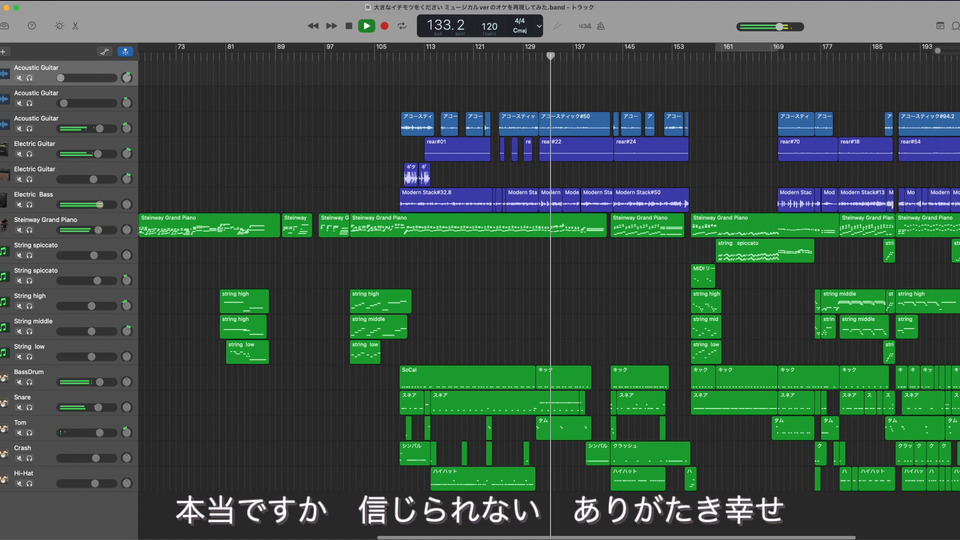
Task: Adjust the master volume slider
Action: [x=770, y=26]
